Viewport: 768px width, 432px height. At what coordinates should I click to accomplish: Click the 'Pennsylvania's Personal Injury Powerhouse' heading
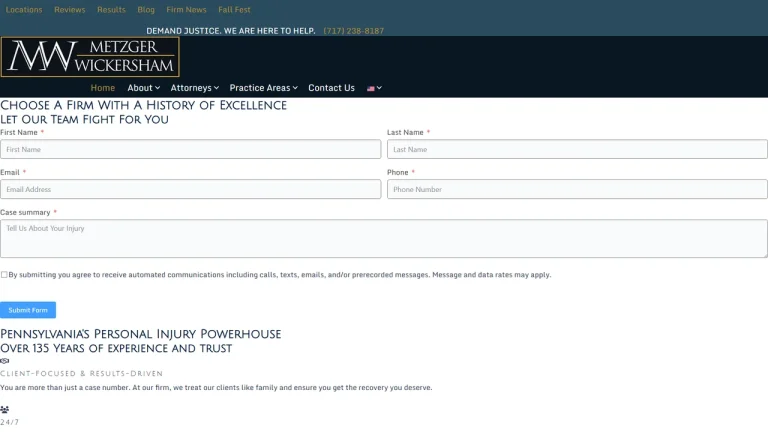coord(141,334)
